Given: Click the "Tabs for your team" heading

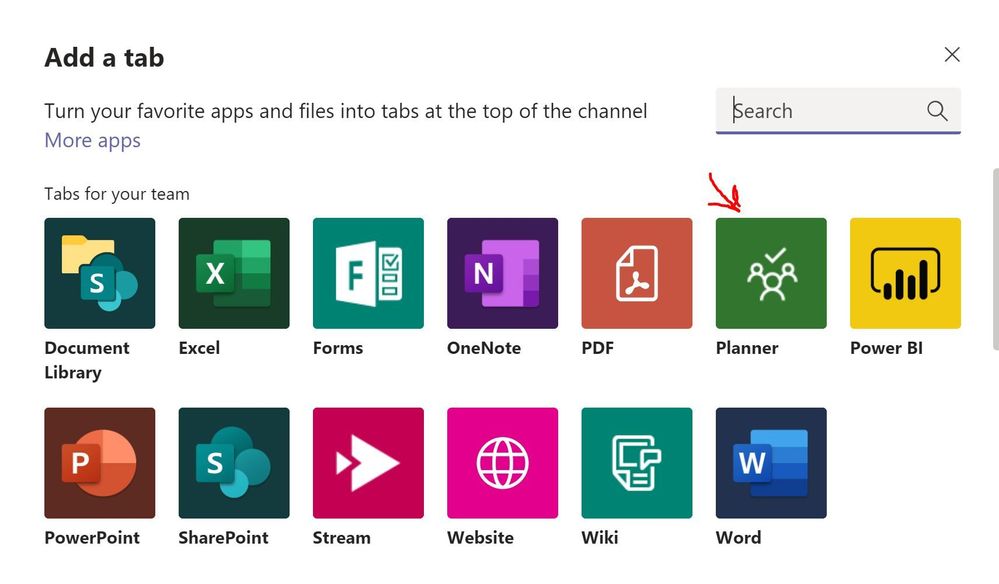Looking at the screenshot, I should point(117,194).
